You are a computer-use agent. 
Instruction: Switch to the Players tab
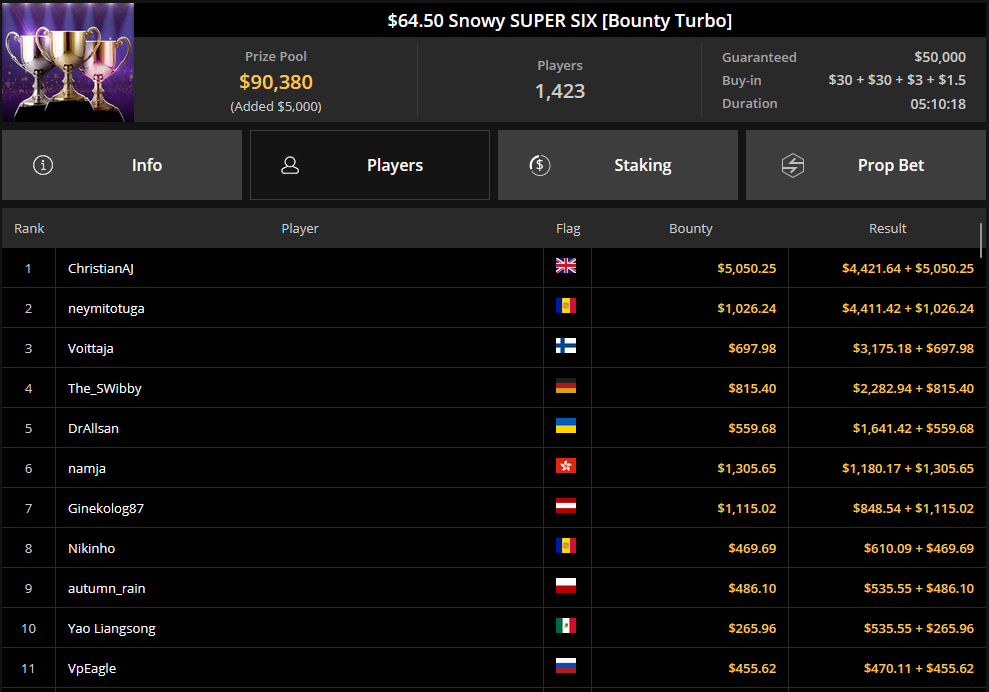click(x=370, y=165)
